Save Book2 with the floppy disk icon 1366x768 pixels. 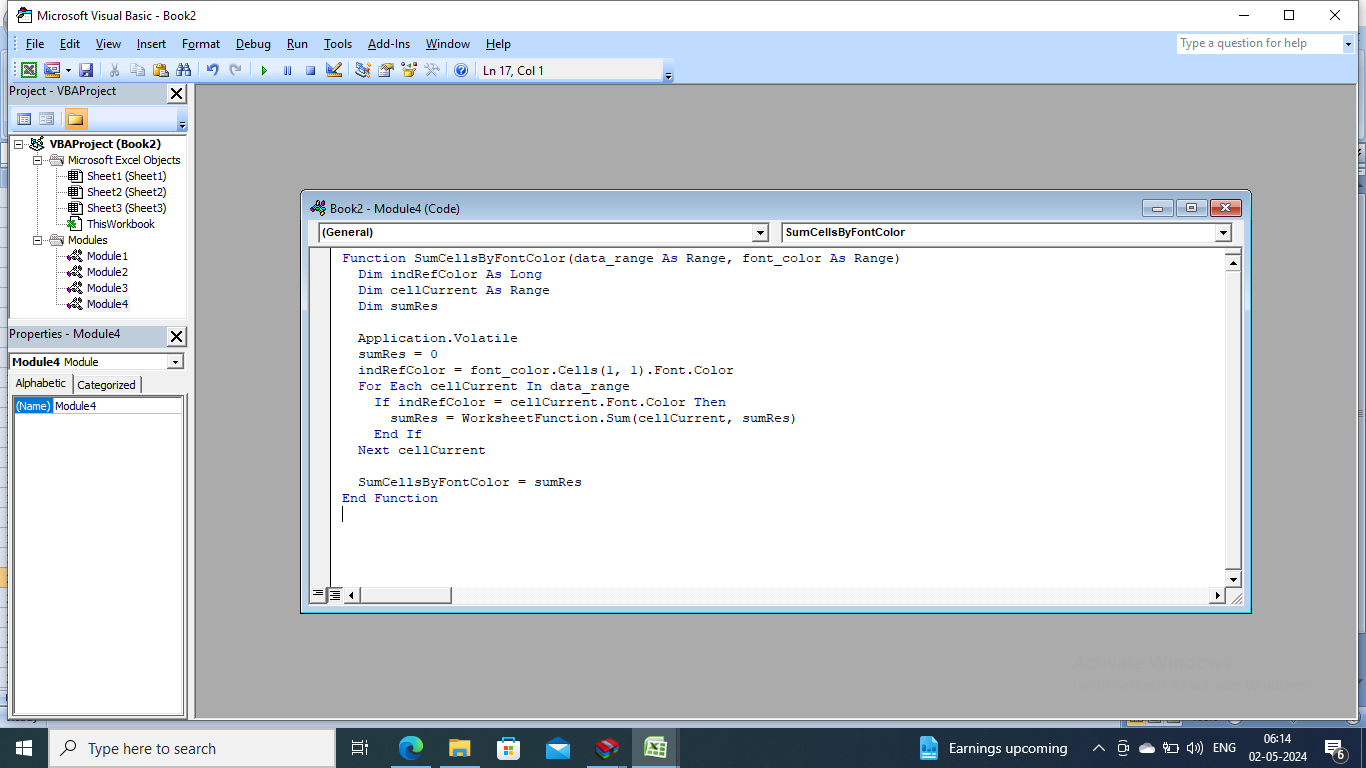click(x=86, y=70)
